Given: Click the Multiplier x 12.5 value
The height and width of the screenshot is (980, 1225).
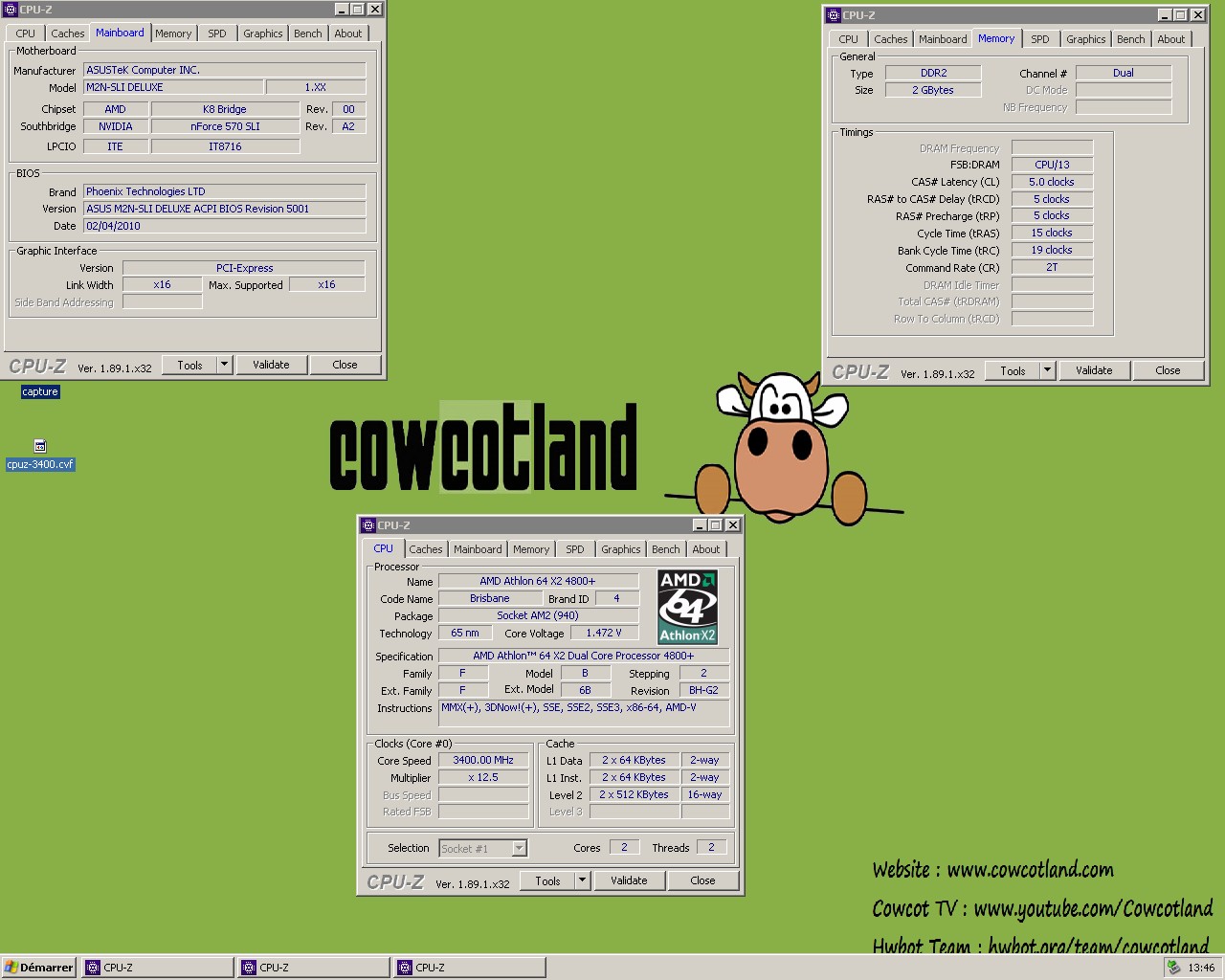Looking at the screenshot, I should coord(483,777).
